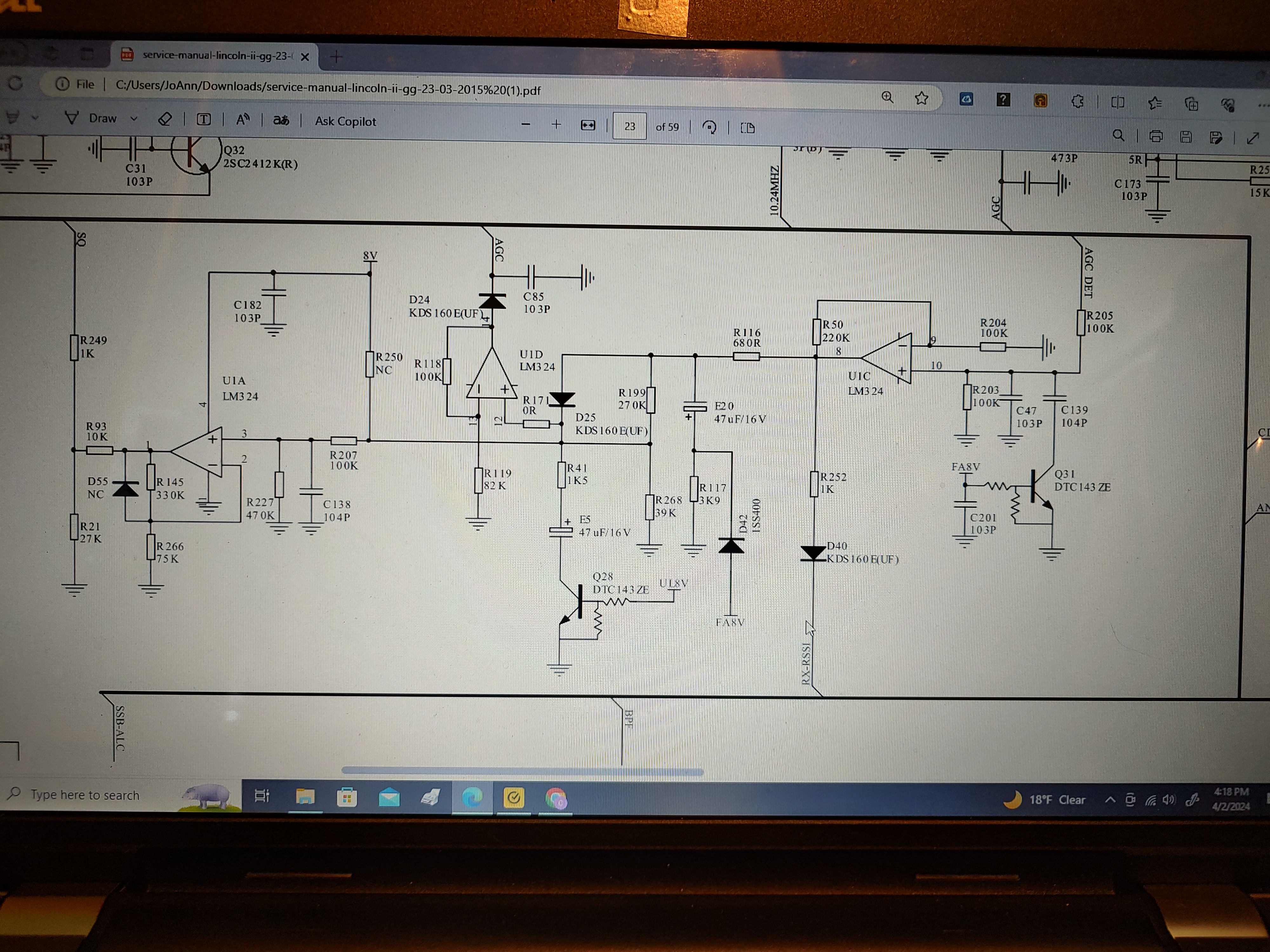1270x952 pixels.
Task: Expand the highlighter options chevron
Action: [35, 118]
